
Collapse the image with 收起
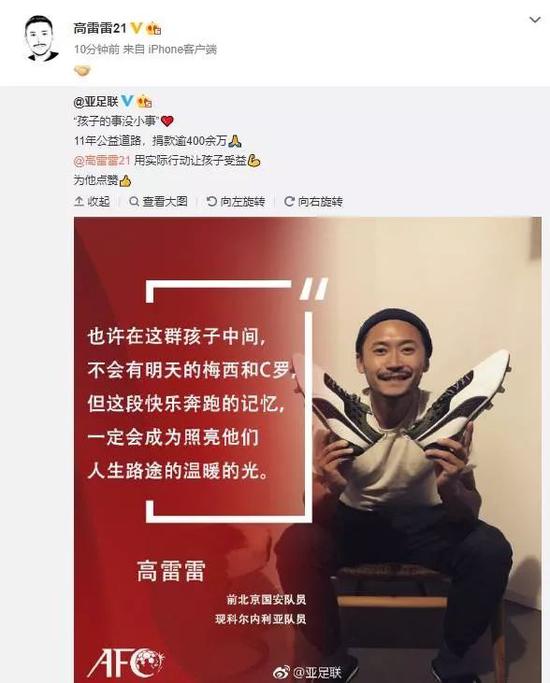(92, 201)
